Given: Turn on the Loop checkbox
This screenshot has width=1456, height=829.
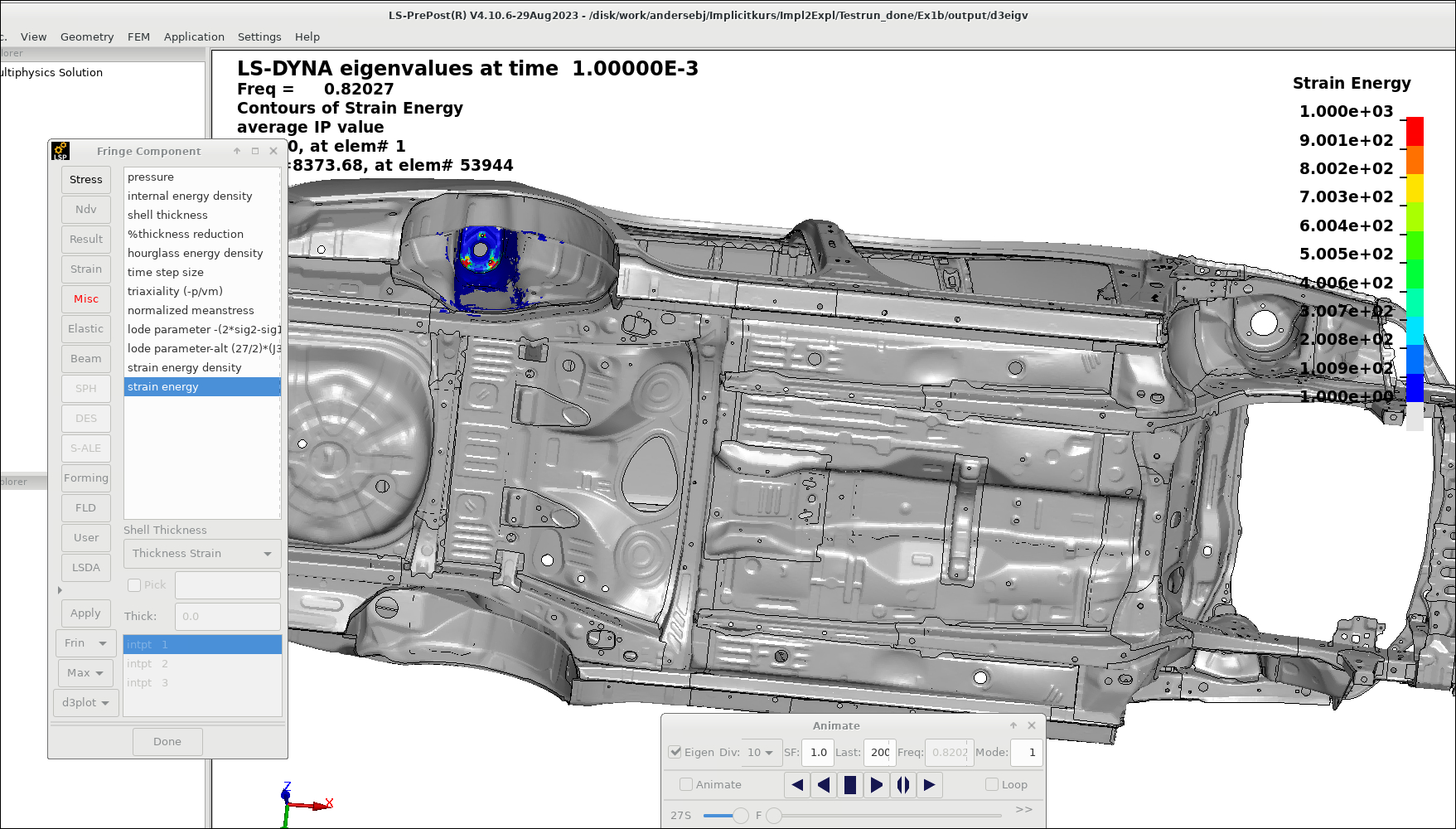Looking at the screenshot, I should coord(992,784).
